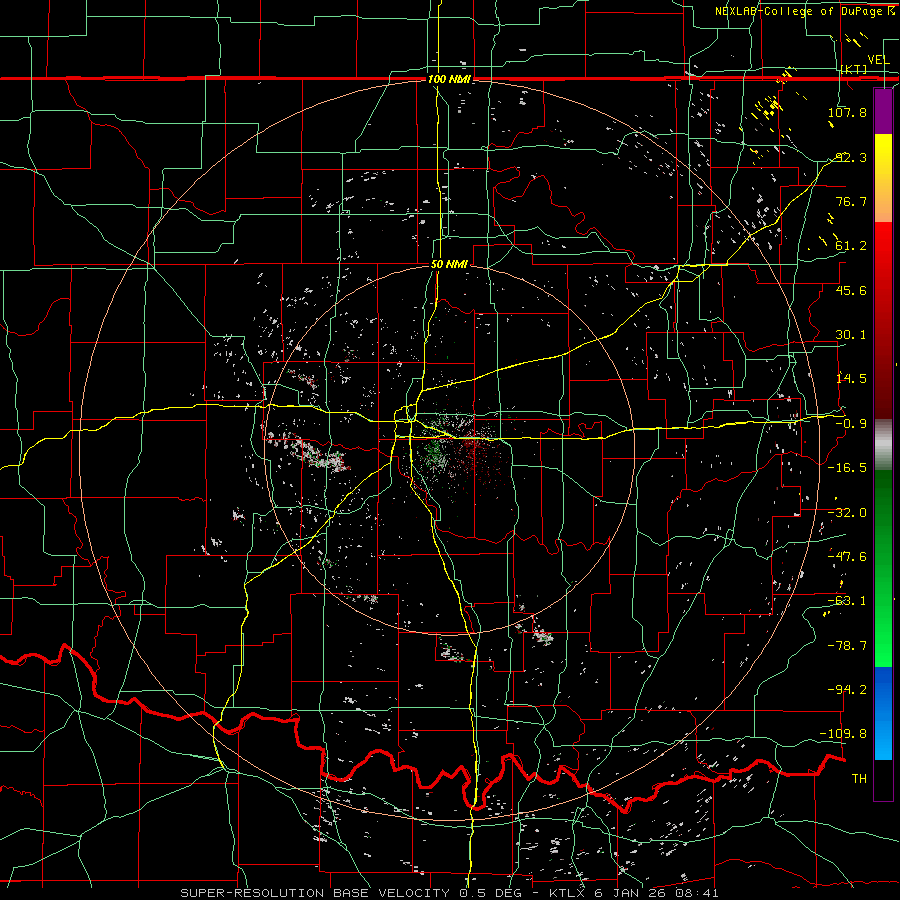
Task: Select the 30.1 scale value
Action: (850, 335)
